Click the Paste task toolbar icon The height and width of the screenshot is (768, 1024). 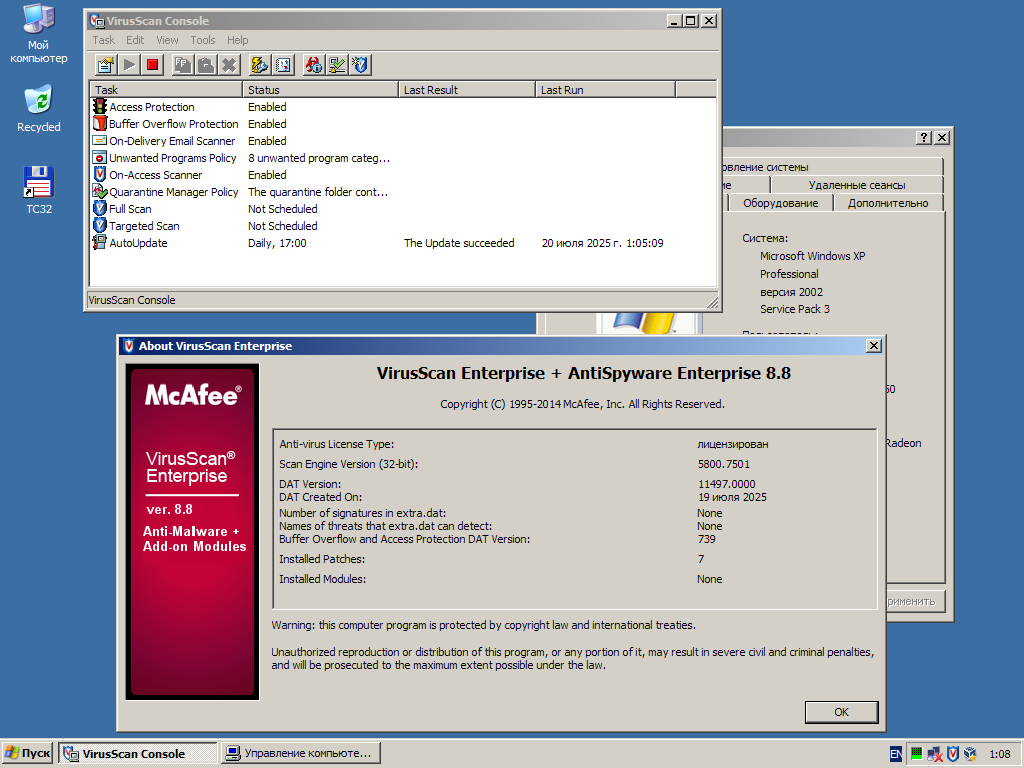point(206,65)
